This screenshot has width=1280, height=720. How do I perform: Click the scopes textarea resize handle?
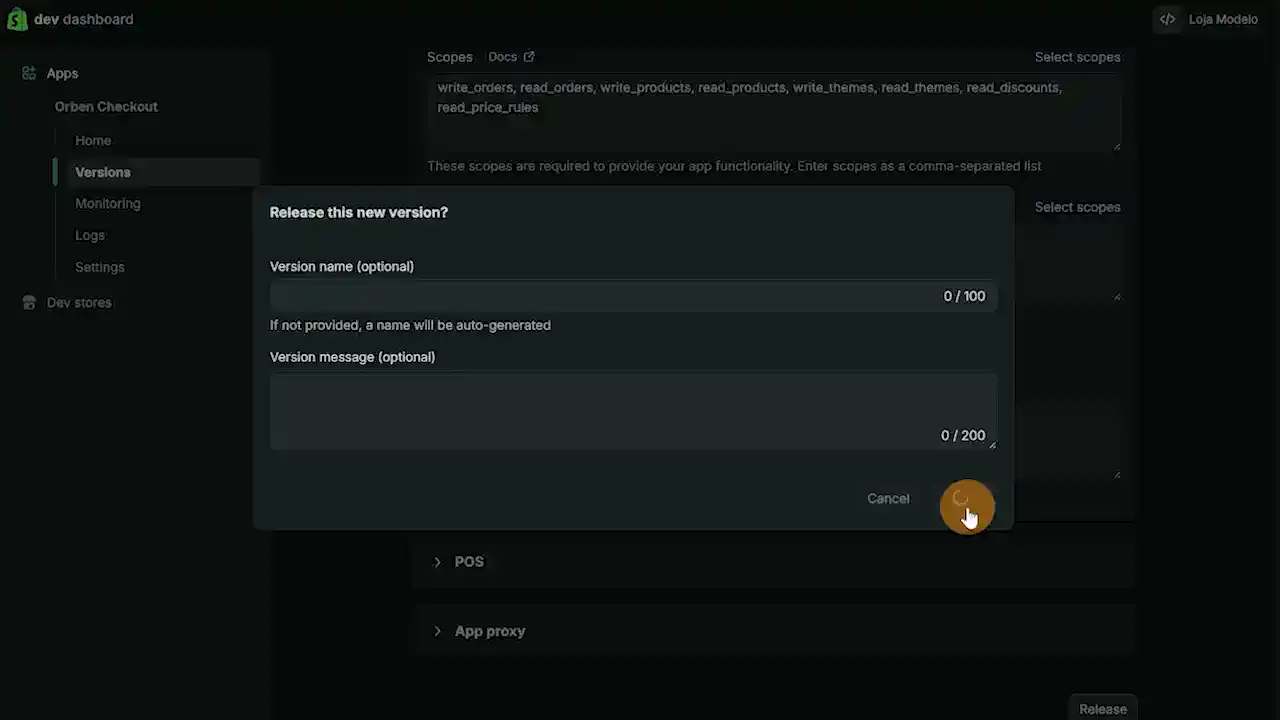(1116, 145)
